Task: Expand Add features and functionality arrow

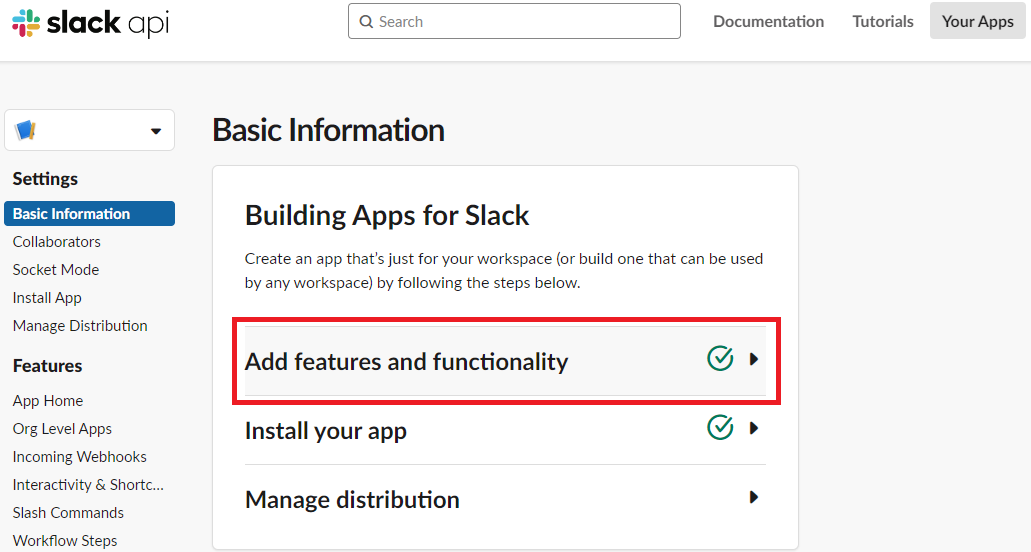Action: (754, 359)
